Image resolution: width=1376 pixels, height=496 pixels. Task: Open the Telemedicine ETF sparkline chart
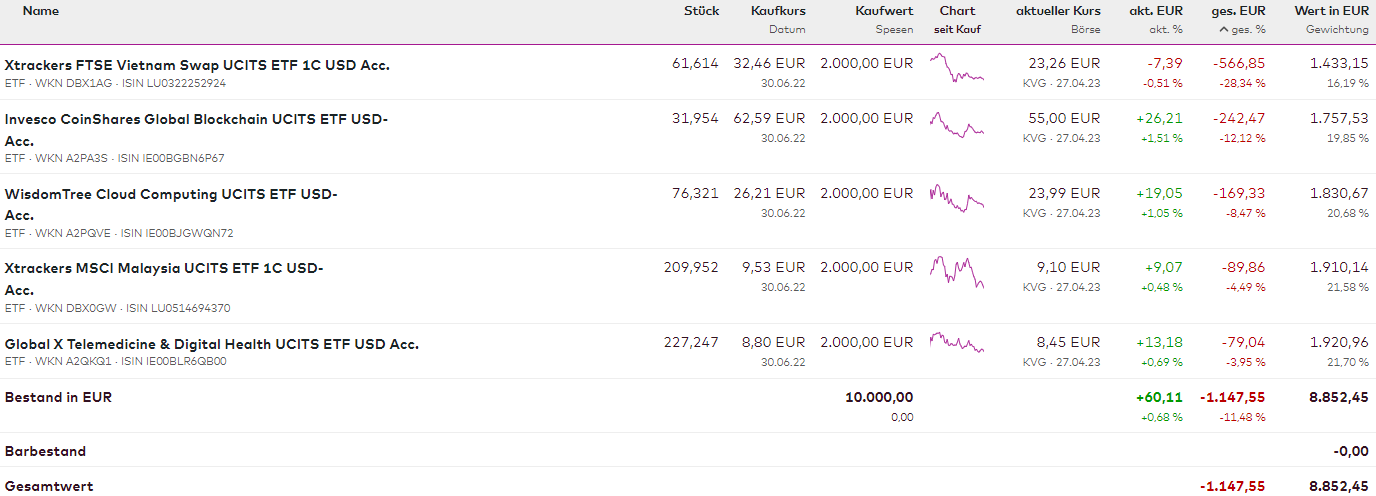tap(957, 343)
